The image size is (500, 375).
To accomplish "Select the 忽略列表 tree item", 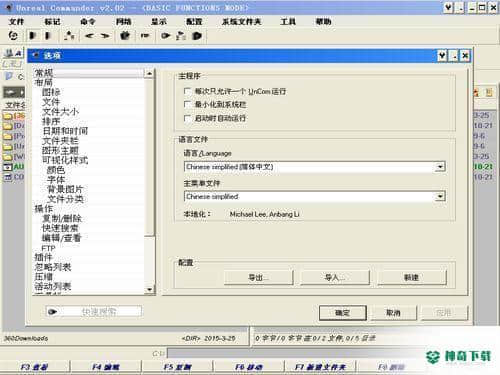I will click(53, 267).
